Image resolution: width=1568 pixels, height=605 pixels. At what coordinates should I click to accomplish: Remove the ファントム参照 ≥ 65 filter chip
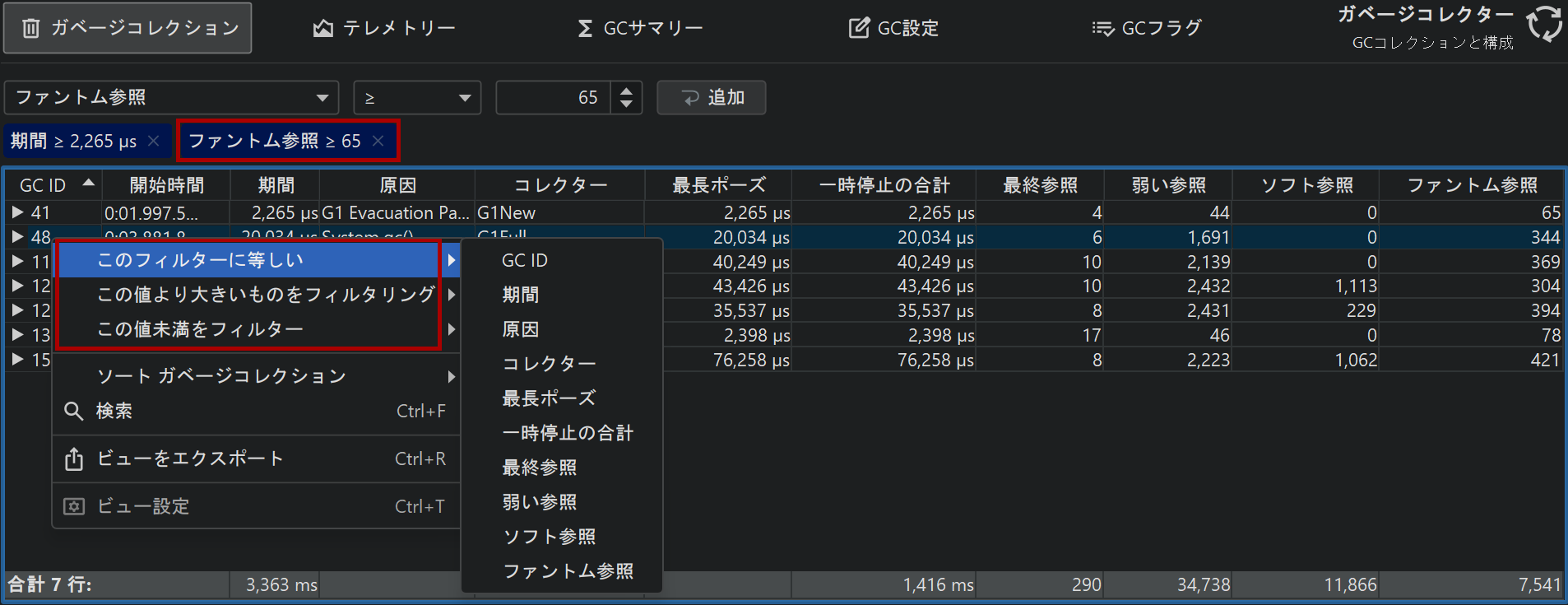pyautogui.click(x=378, y=141)
